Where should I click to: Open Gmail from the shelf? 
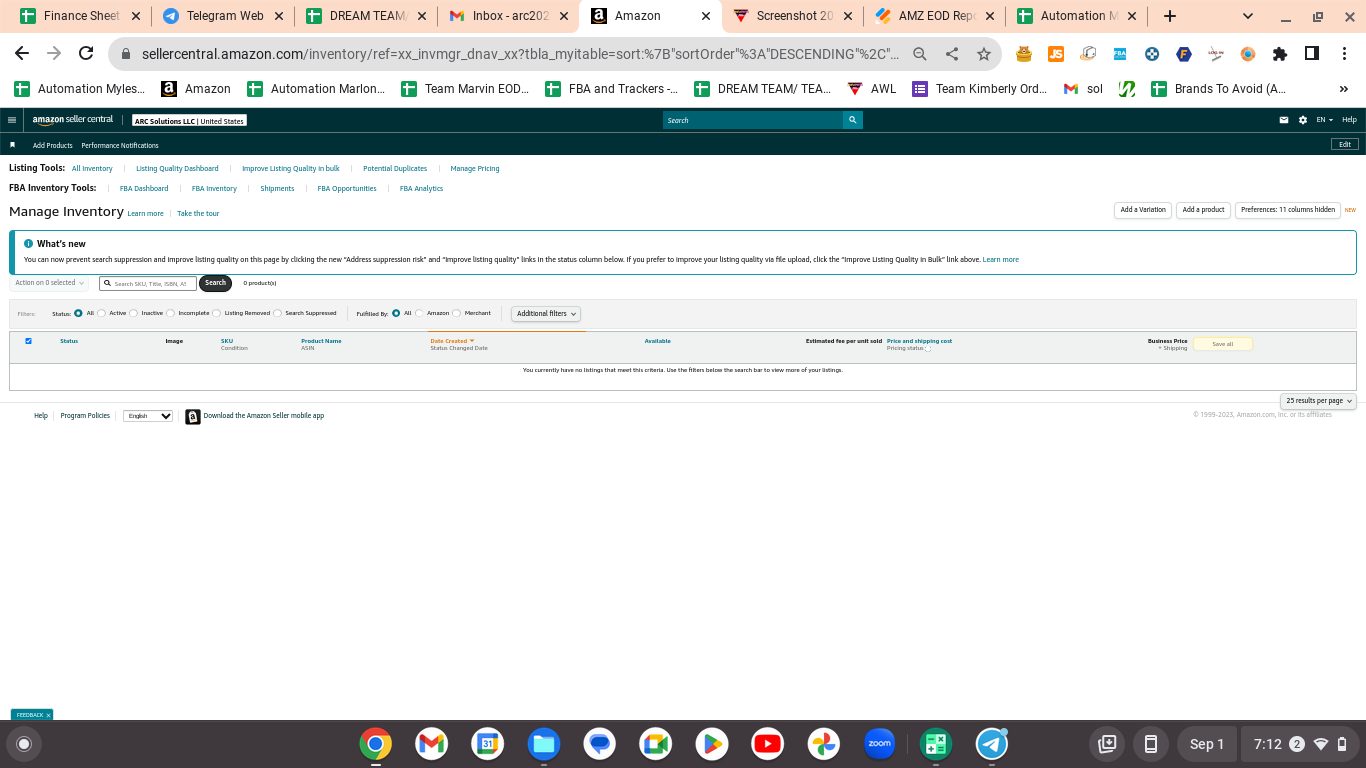point(431,744)
